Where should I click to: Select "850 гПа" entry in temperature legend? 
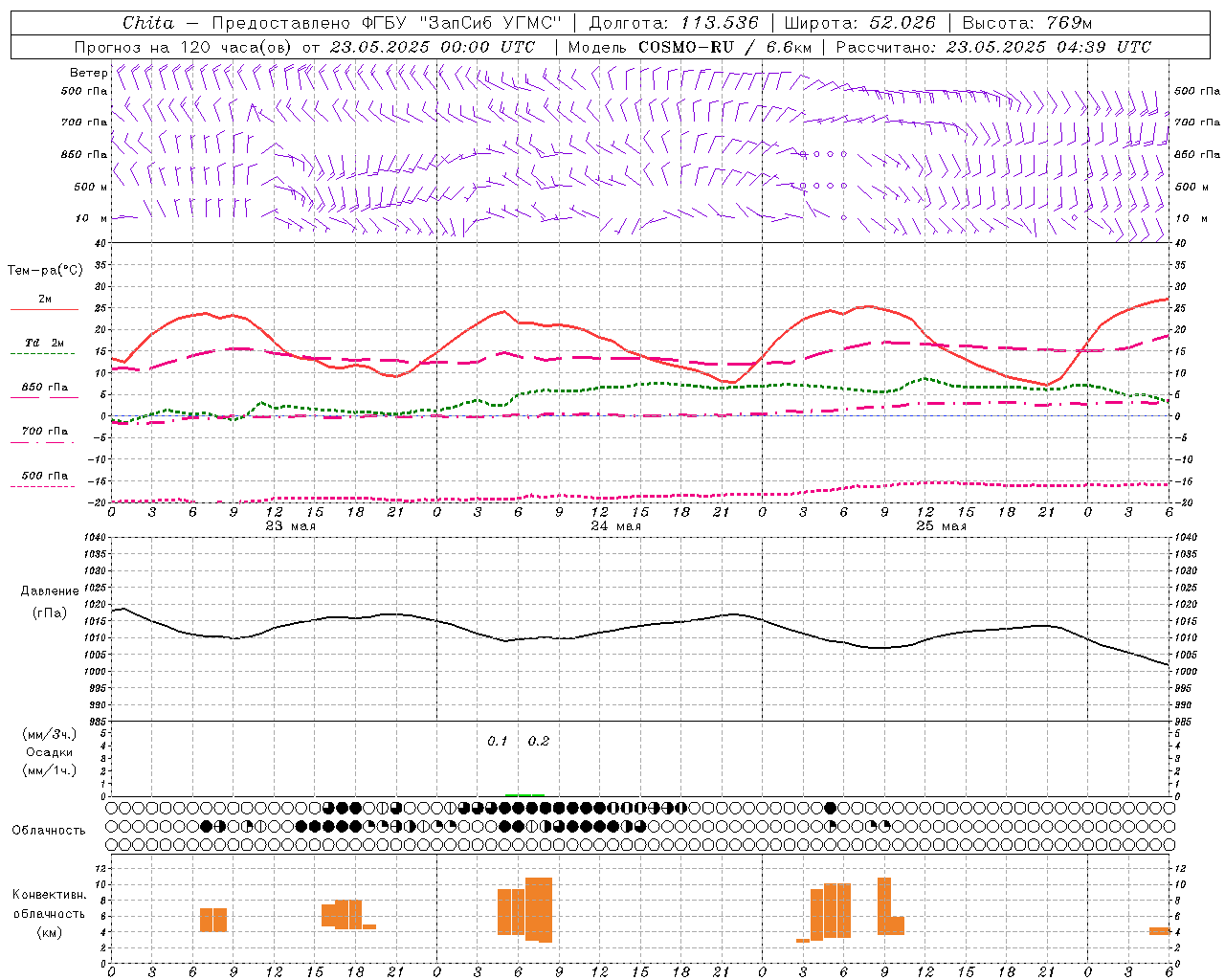coord(45,388)
